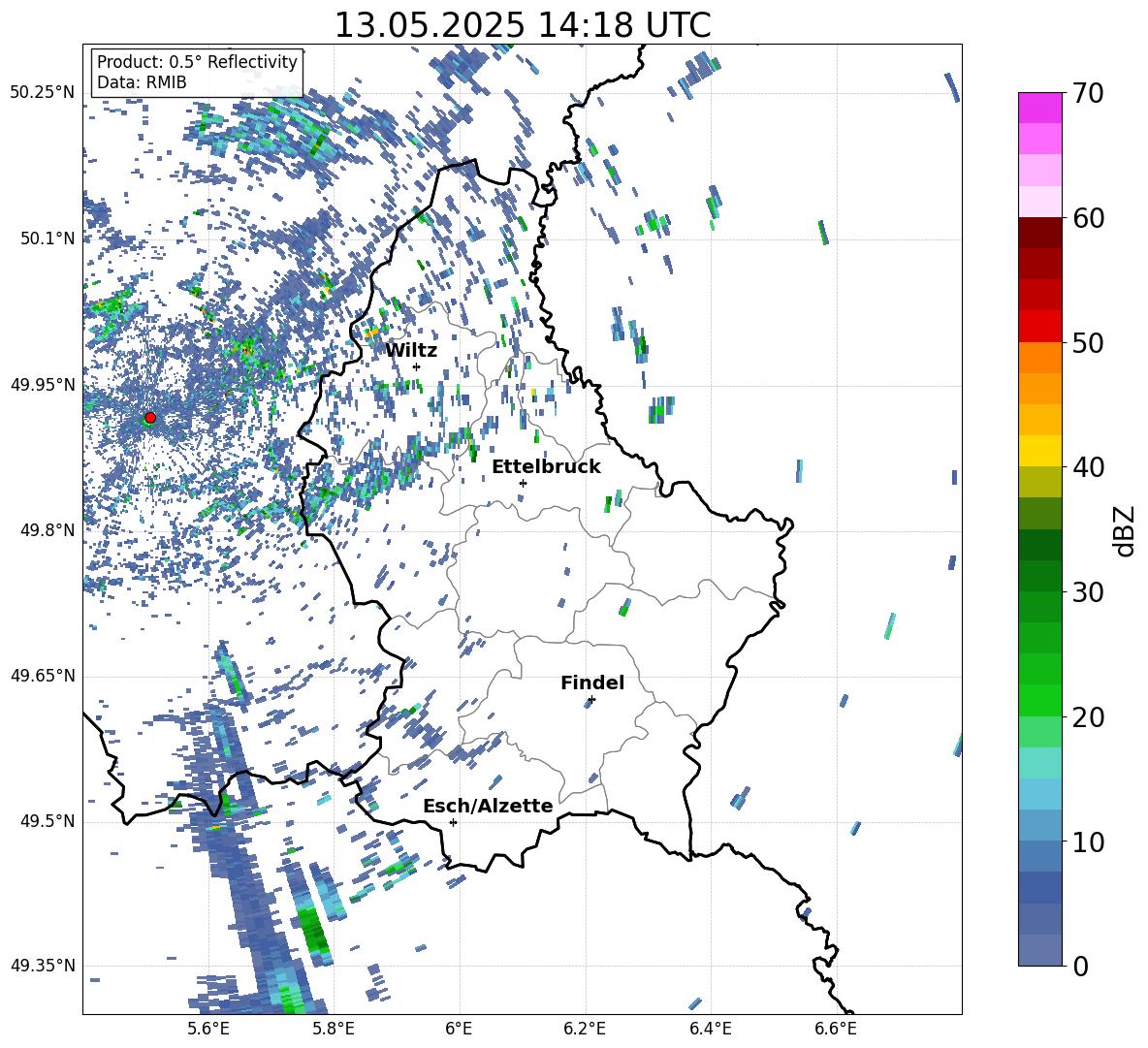
Task: Click the 49.35°N latitude label
Action: coord(43,966)
